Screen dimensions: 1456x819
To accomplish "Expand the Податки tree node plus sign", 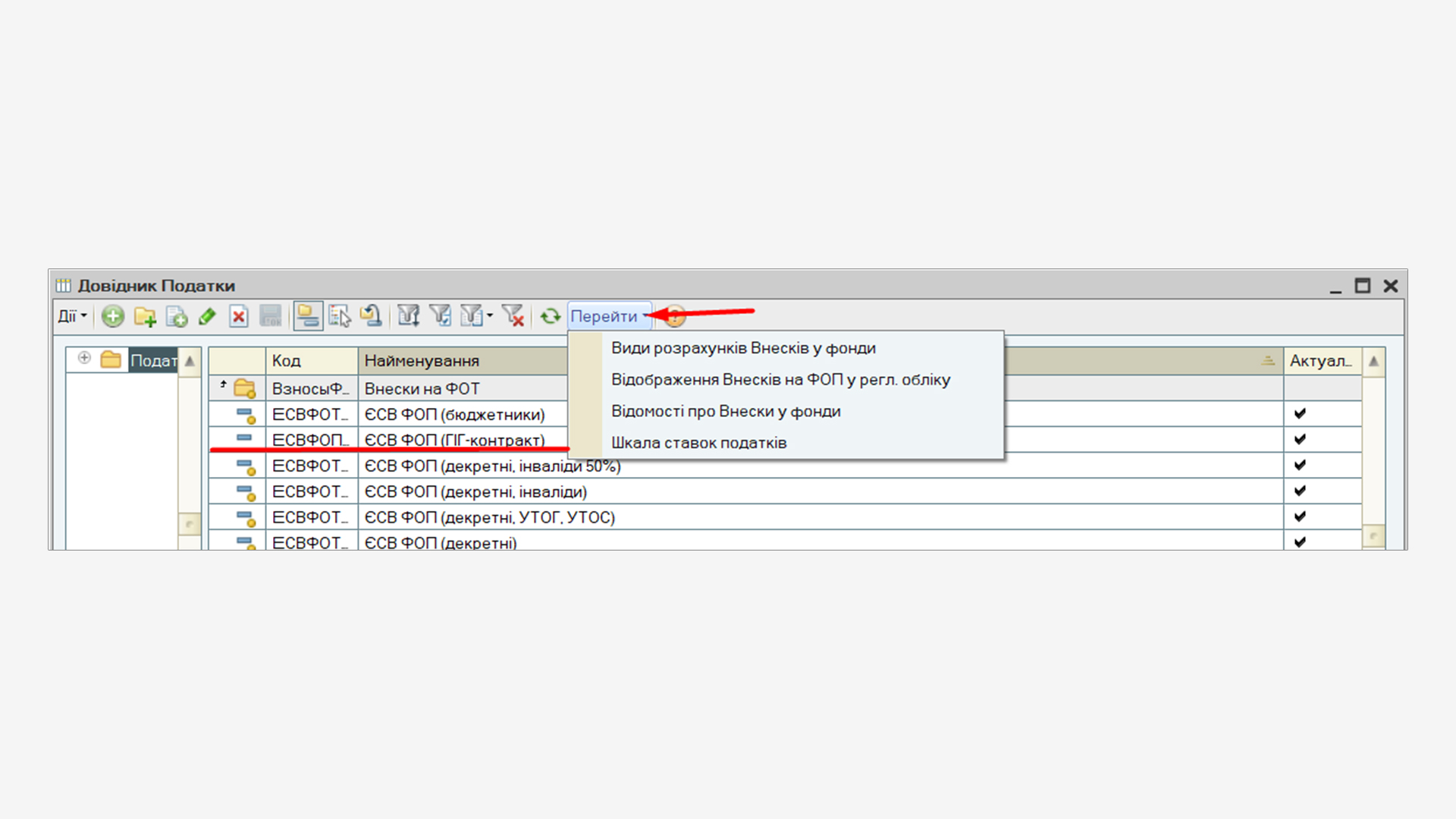I will (x=84, y=358).
